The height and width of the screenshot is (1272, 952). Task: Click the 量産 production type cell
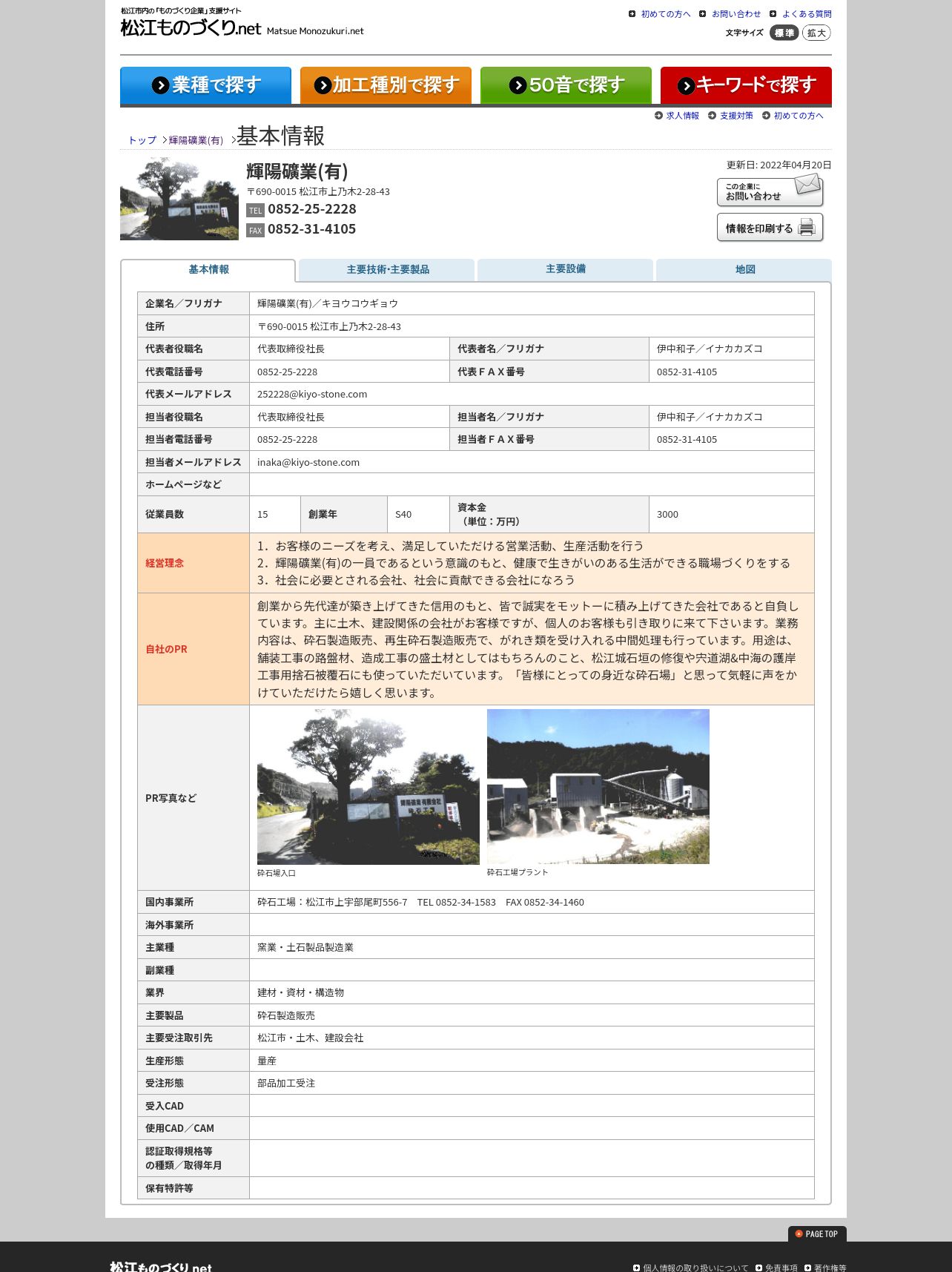click(532, 1061)
